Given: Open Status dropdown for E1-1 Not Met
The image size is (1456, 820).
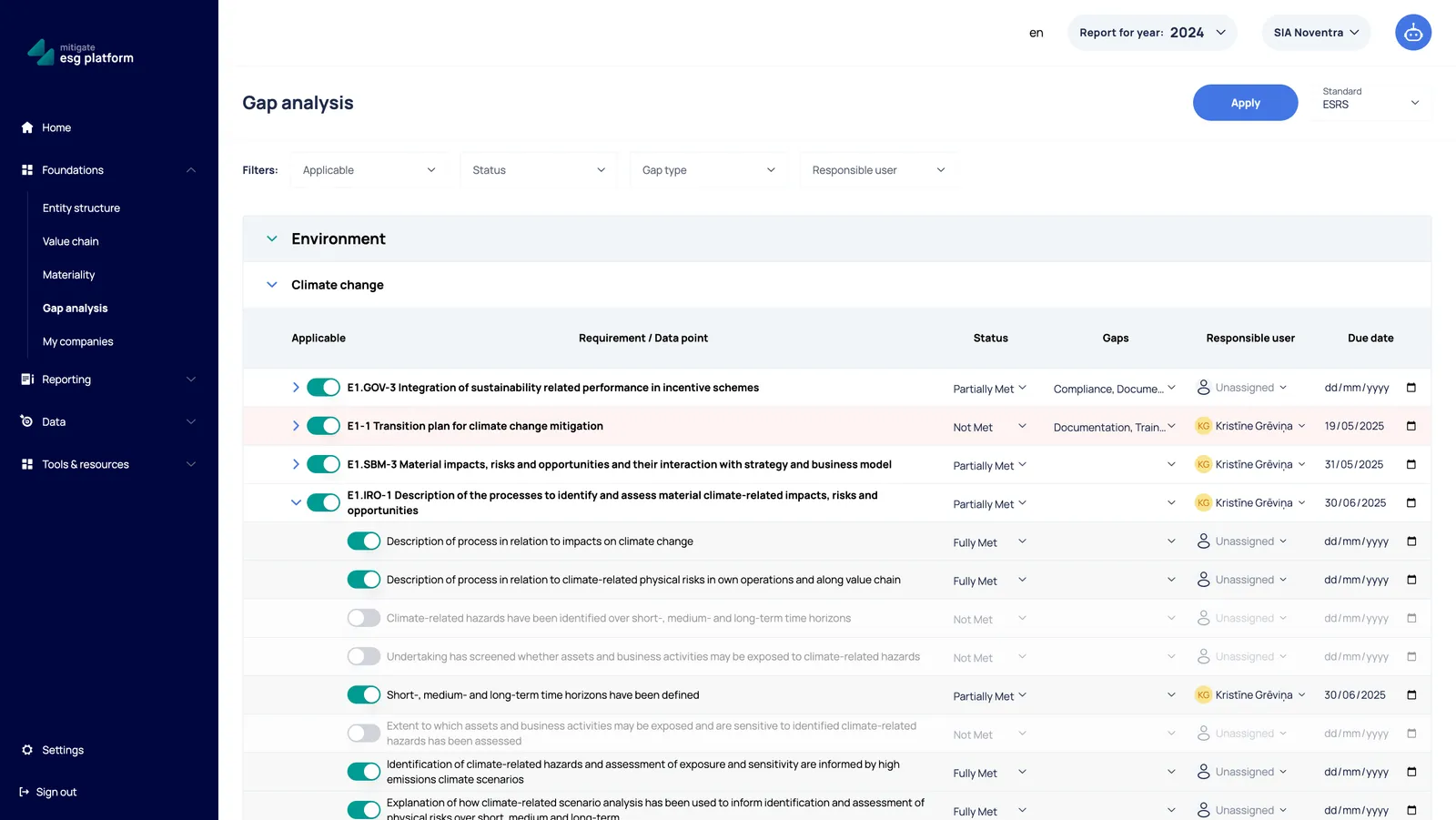Looking at the screenshot, I should (x=990, y=427).
